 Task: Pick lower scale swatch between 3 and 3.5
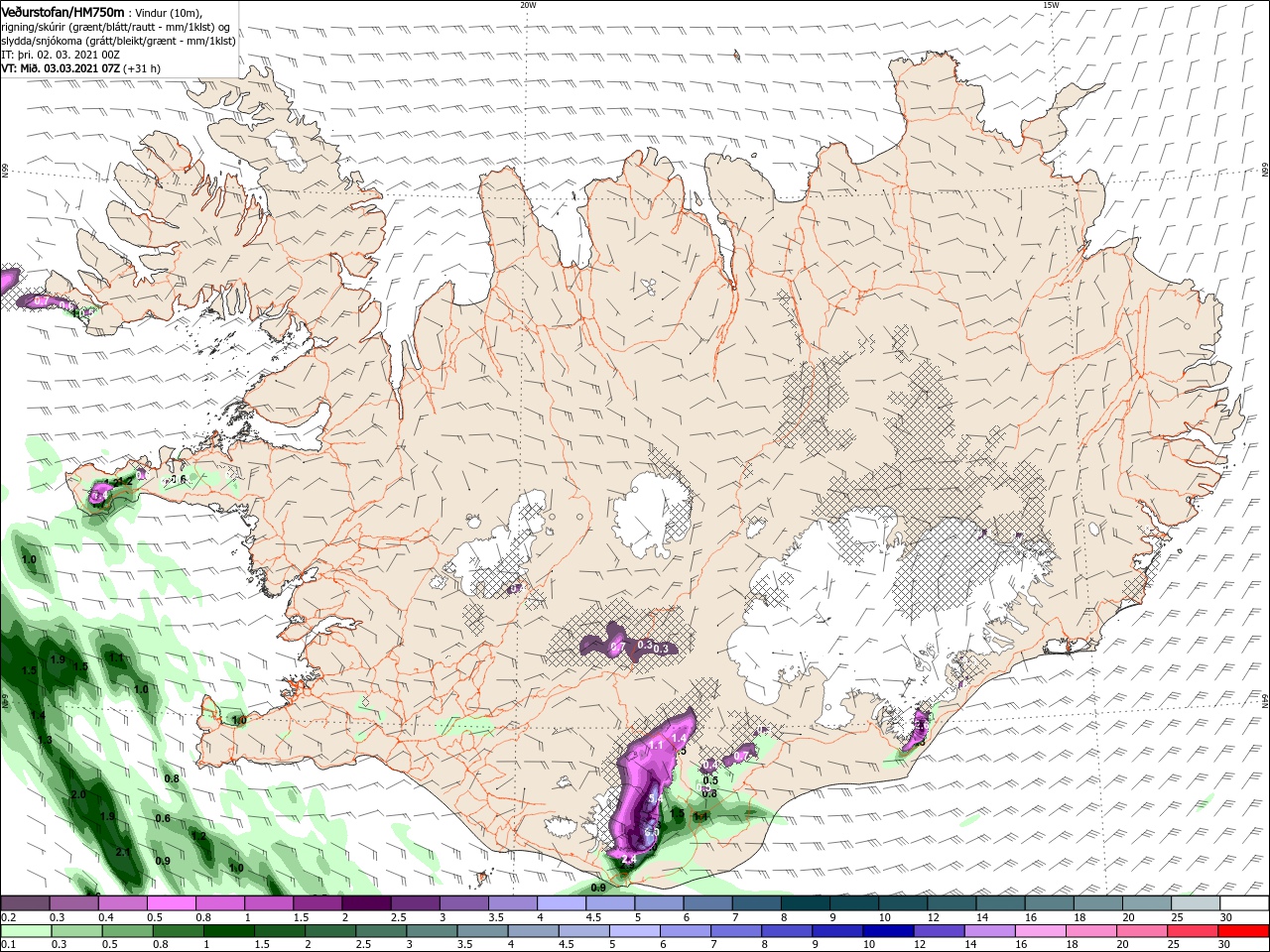click(x=432, y=931)
